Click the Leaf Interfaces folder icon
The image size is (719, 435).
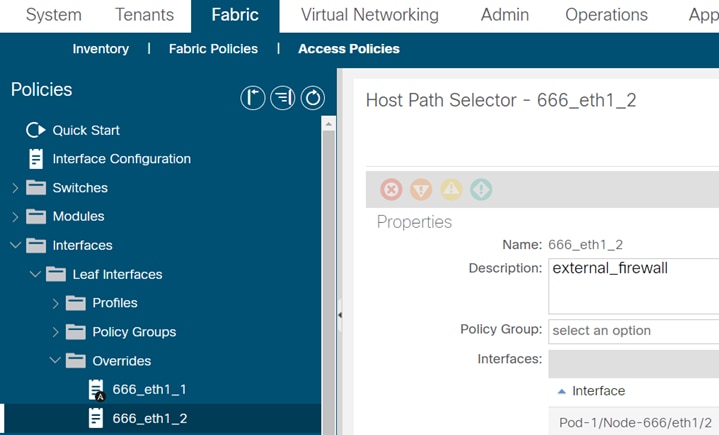tap(56, 274)
